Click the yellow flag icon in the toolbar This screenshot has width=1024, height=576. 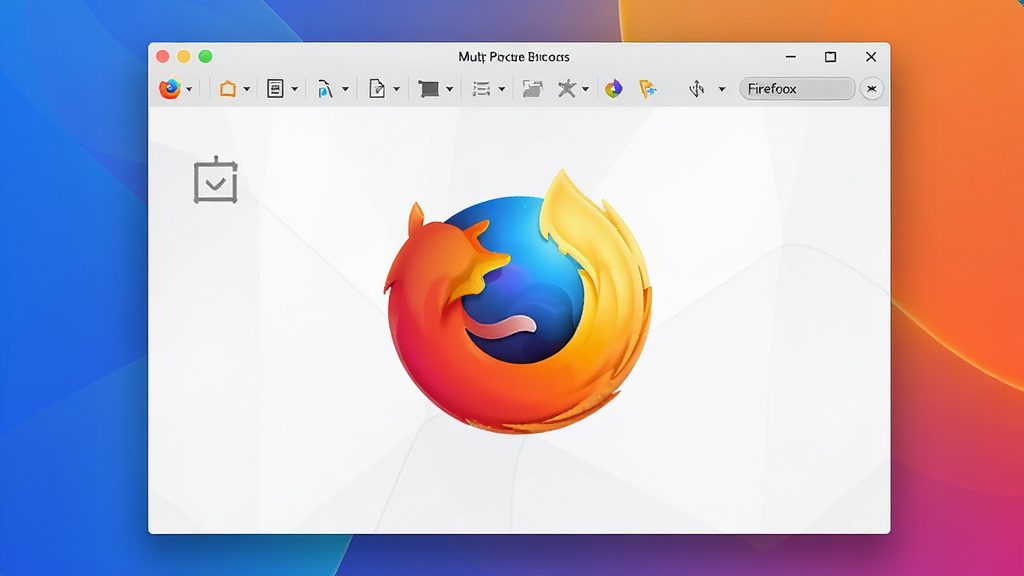pyautogui.click(x=647, y=89)
